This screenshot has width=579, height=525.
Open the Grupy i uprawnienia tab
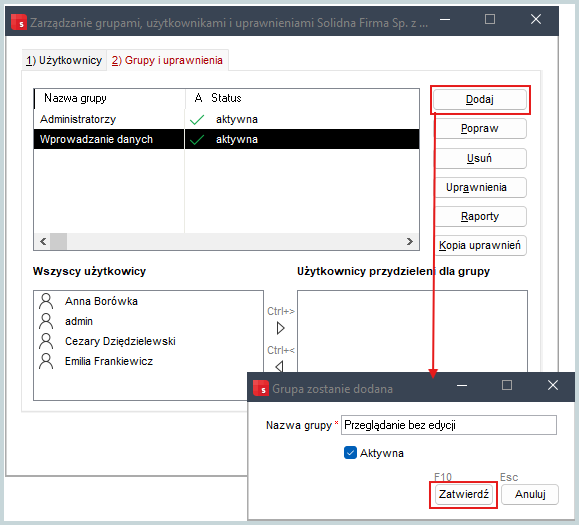pos(167,60)
